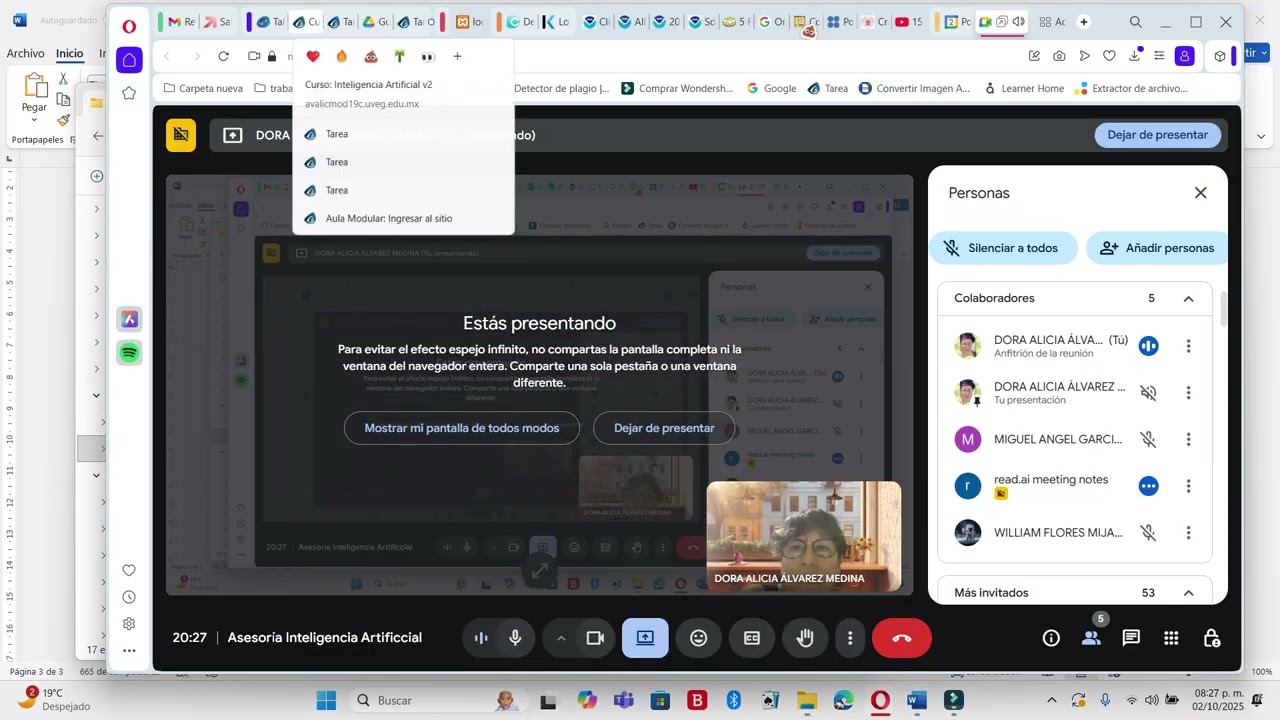Mute WILLIAM FLORES MIJA... microphone
Image resolution: width=1280 pixels, height=720 pixels.
coord(1148,533)
